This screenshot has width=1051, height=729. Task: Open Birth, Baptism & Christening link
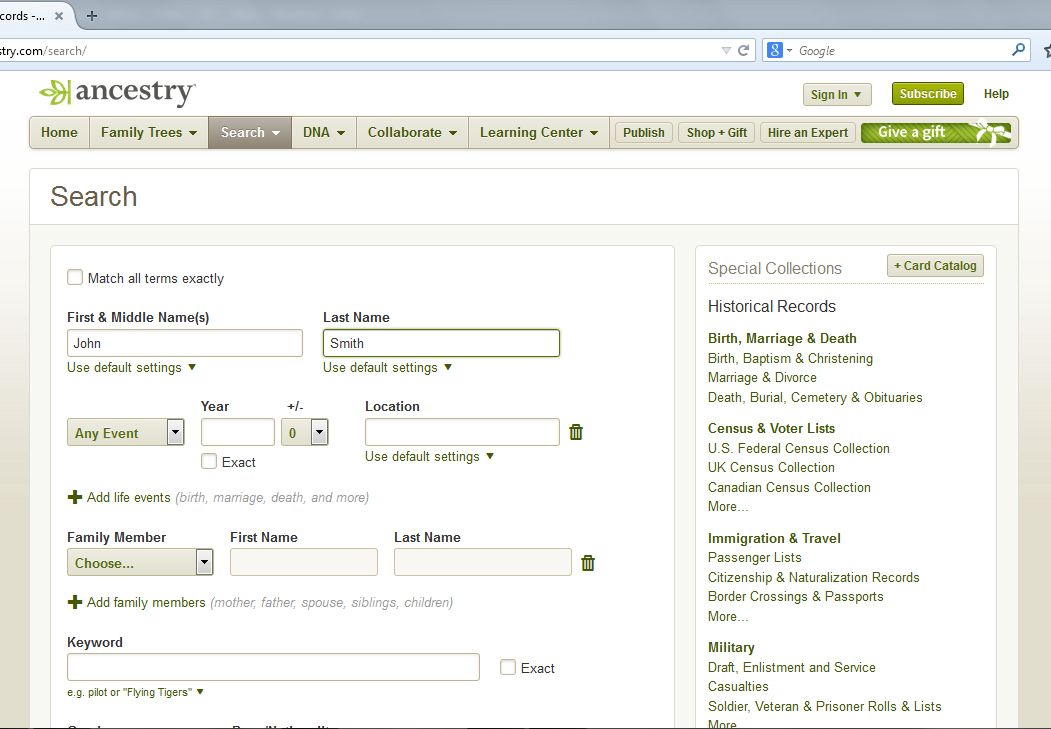[790, 358]
